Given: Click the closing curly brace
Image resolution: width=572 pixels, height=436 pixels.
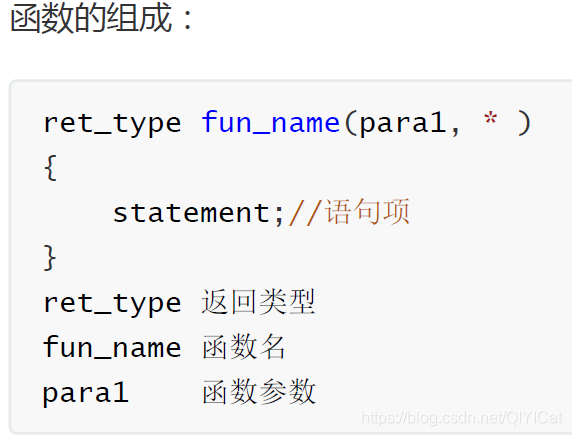Looking at the screenshot, I should [x=50, y=258].
